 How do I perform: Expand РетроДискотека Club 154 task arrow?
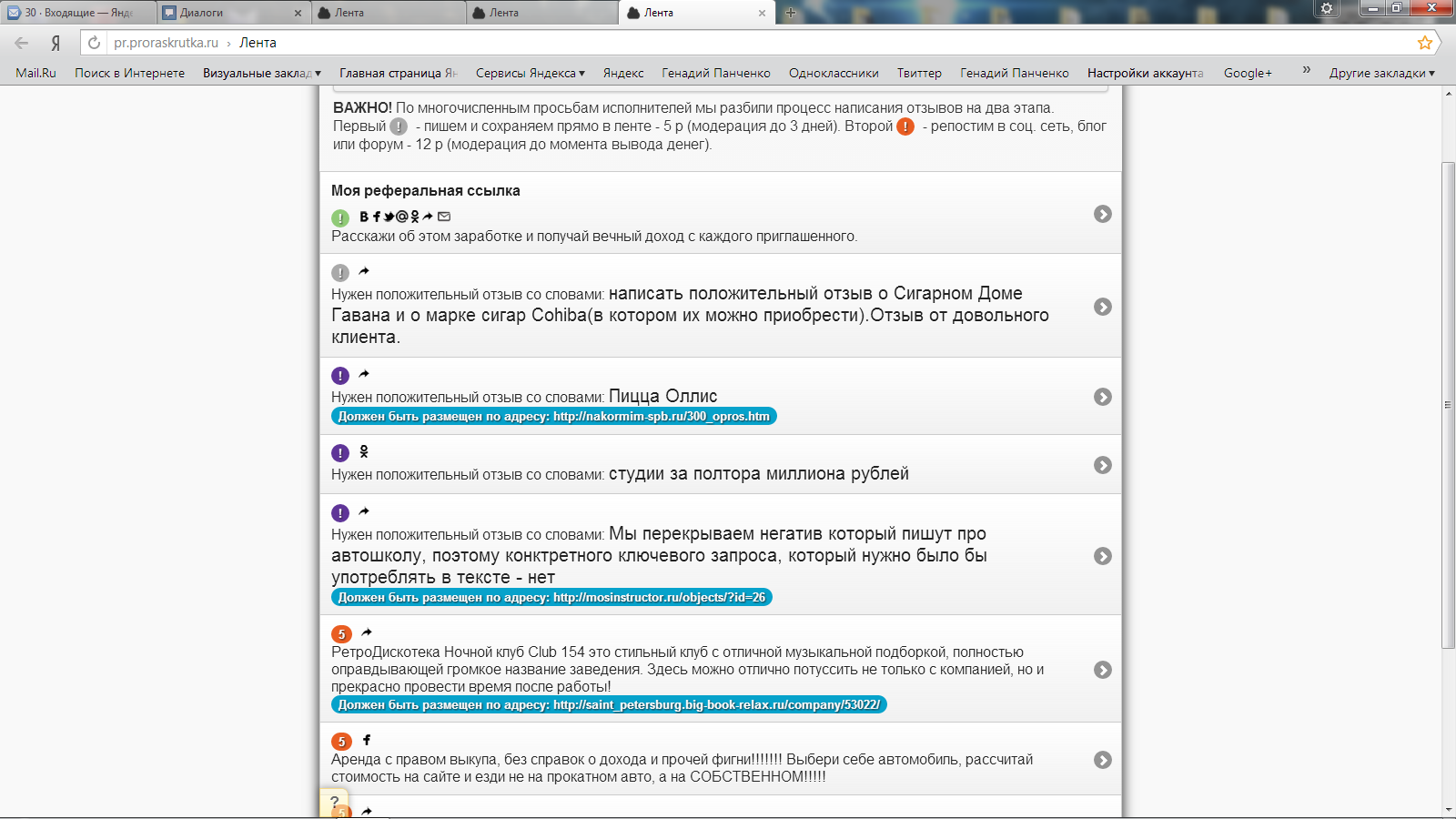click(x=1103, y=670)
